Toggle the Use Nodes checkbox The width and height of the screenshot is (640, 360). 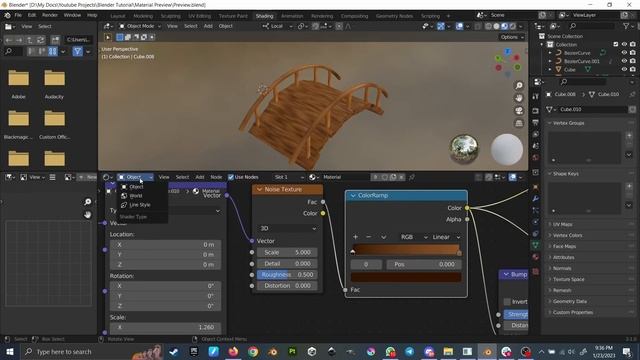(x=231, y=177)
